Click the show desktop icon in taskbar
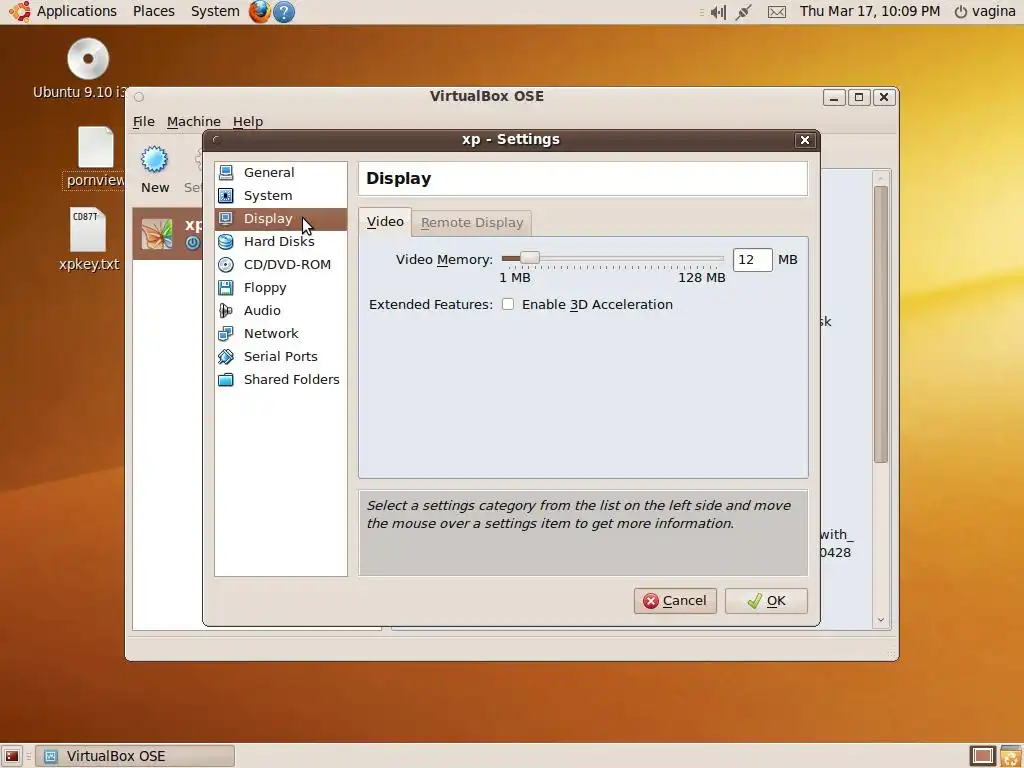Viewport: 1024px width, 768px height. [12, 756]
